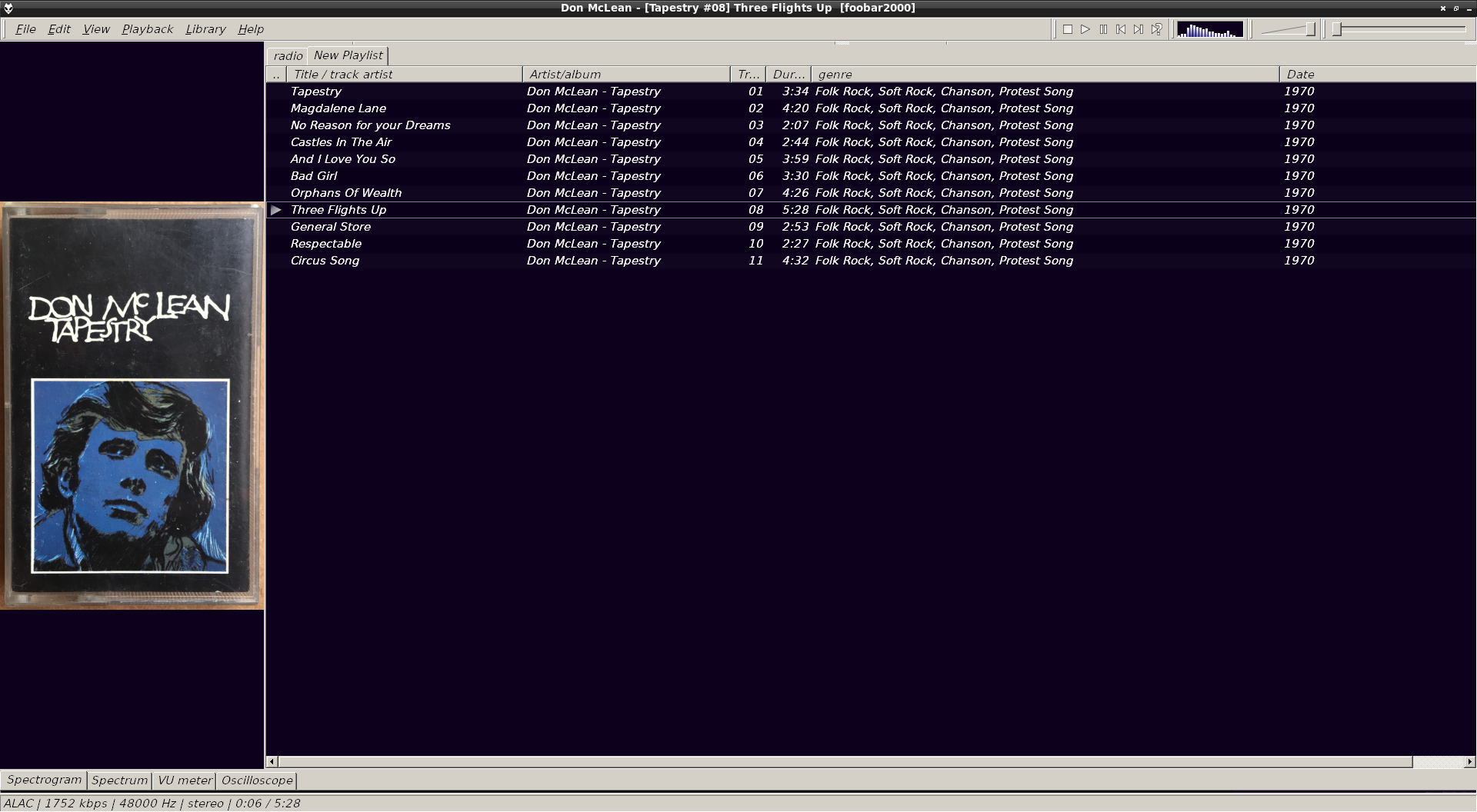Screen dimensions: 1477x812
Task: Sort by Title / track artist column
Action: click(x=405, y=75)
